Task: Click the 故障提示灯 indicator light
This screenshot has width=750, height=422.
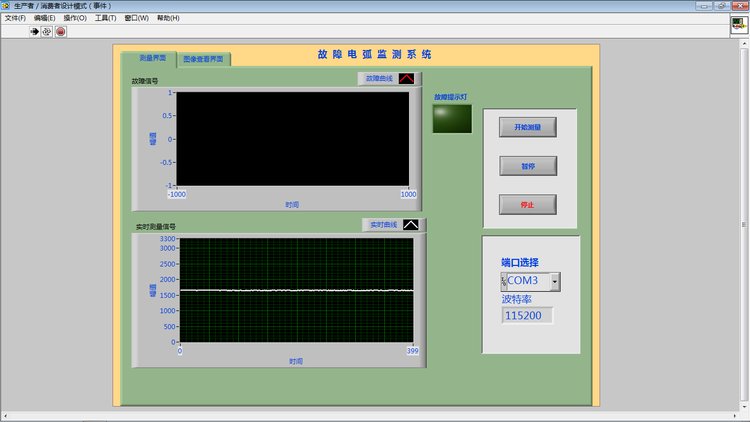Action: coord(451,118)
